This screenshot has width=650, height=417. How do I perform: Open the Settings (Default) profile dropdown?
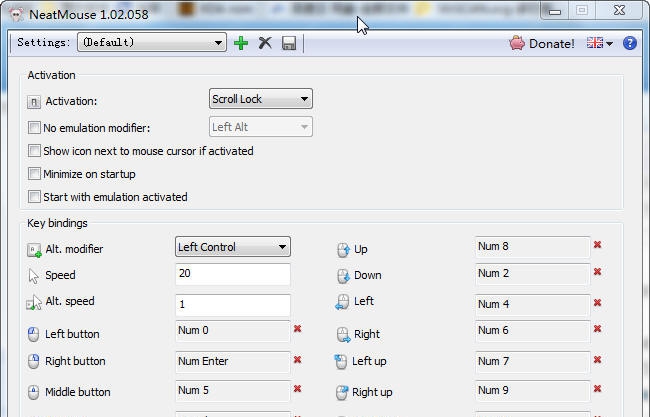pyautogui.click(x=152, y=42)
